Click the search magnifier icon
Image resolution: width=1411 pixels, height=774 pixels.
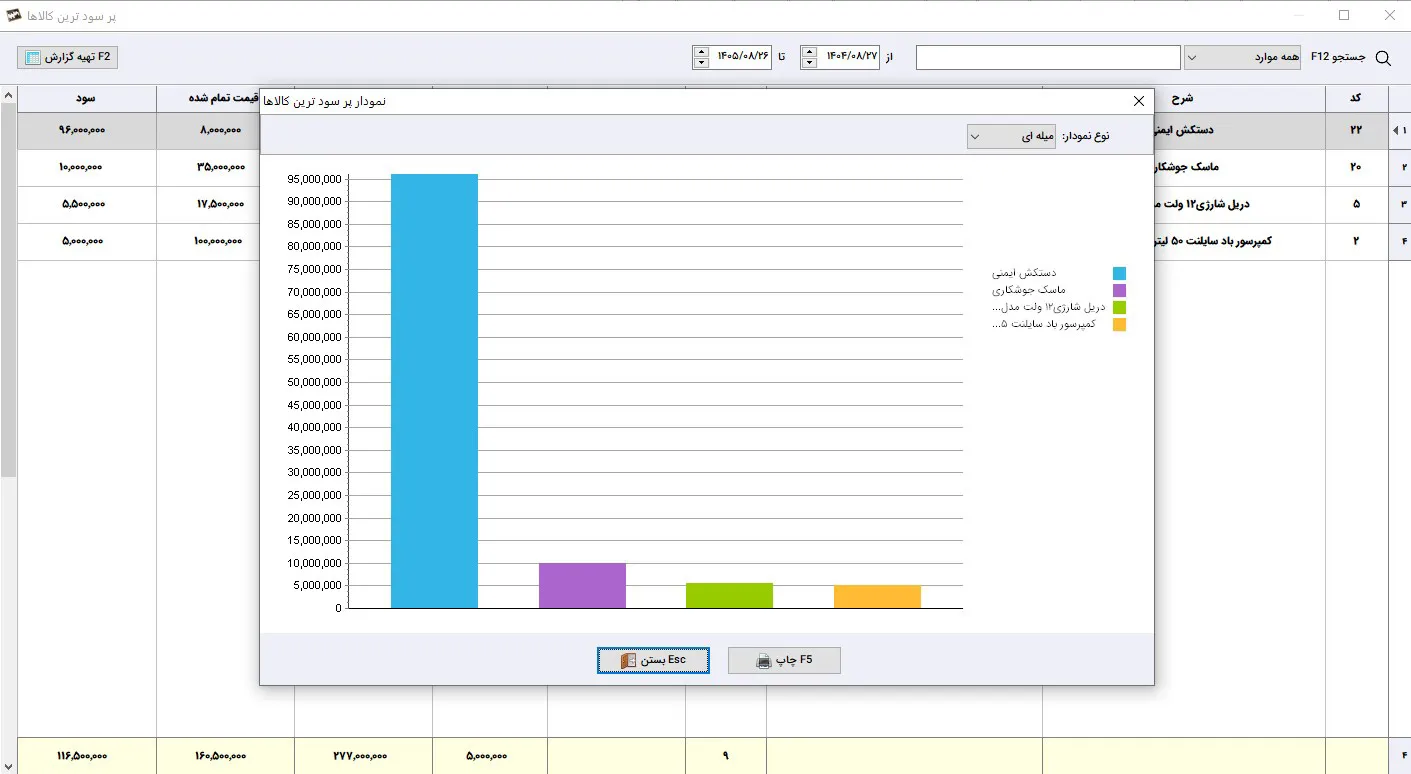[x=1383, y=58]
